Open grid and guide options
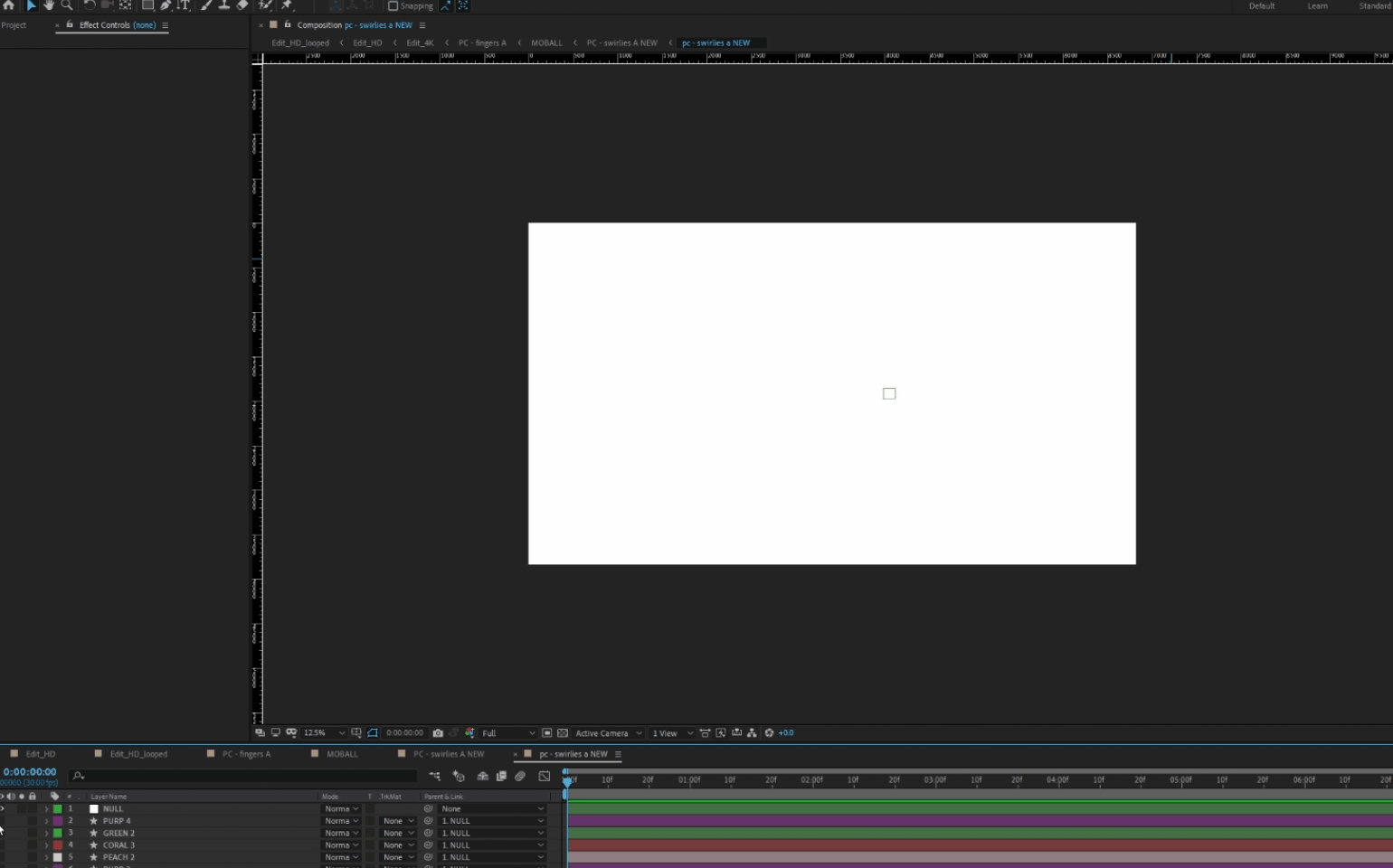The height and width of the screenshot is (868, 1393). [x=356, y=733]
